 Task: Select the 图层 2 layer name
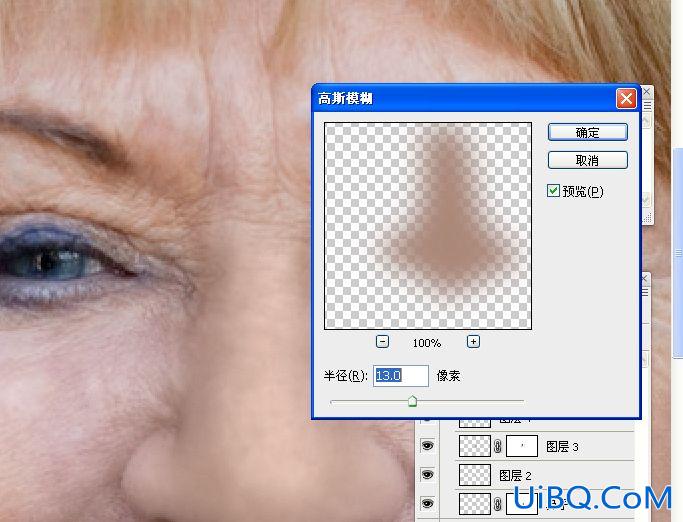point(515,475)
